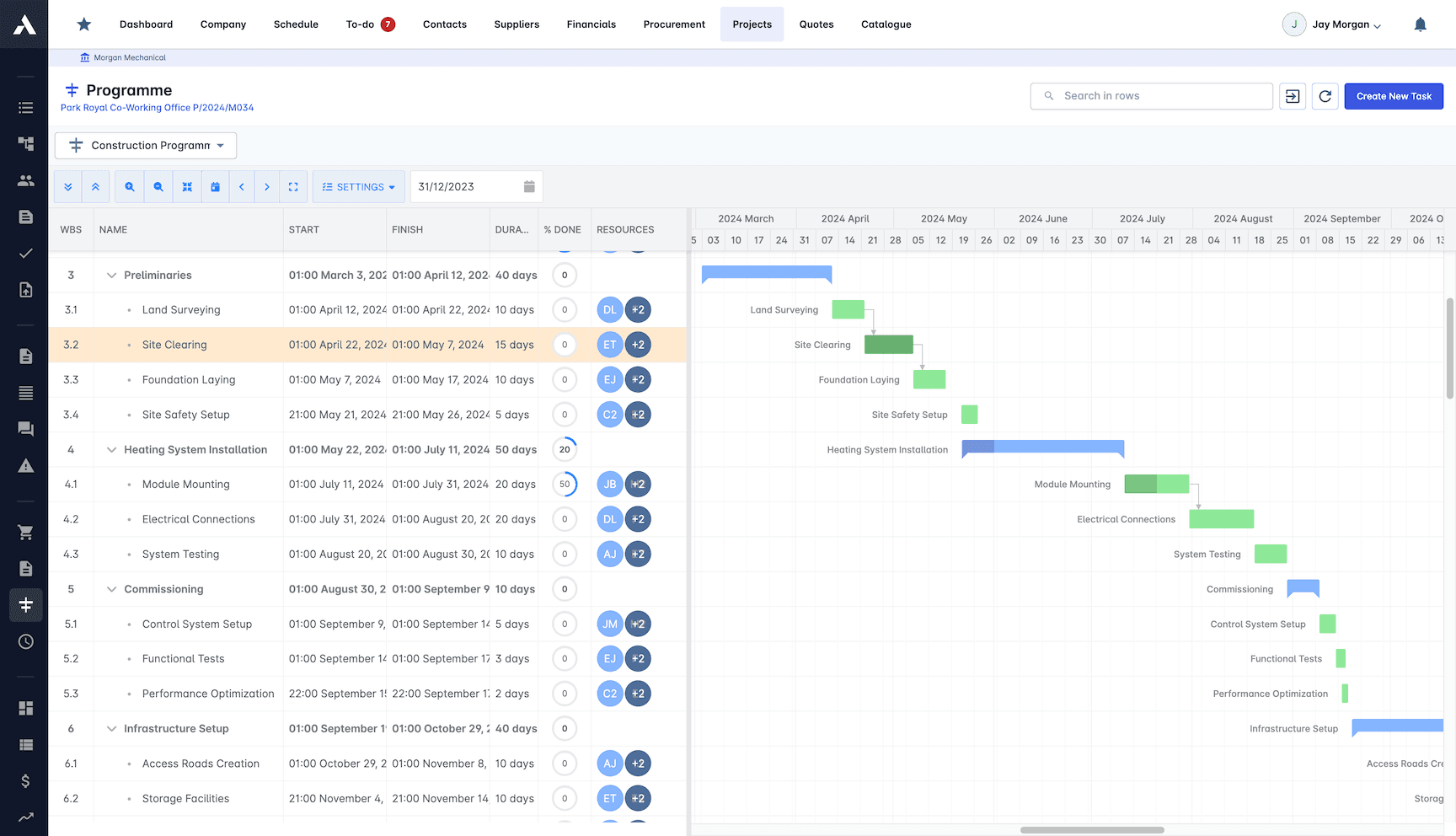Zoom out of the Gantt timeline
This screenshot has width=1456, height=836.
pyautogui.click(x=158, y=186)
